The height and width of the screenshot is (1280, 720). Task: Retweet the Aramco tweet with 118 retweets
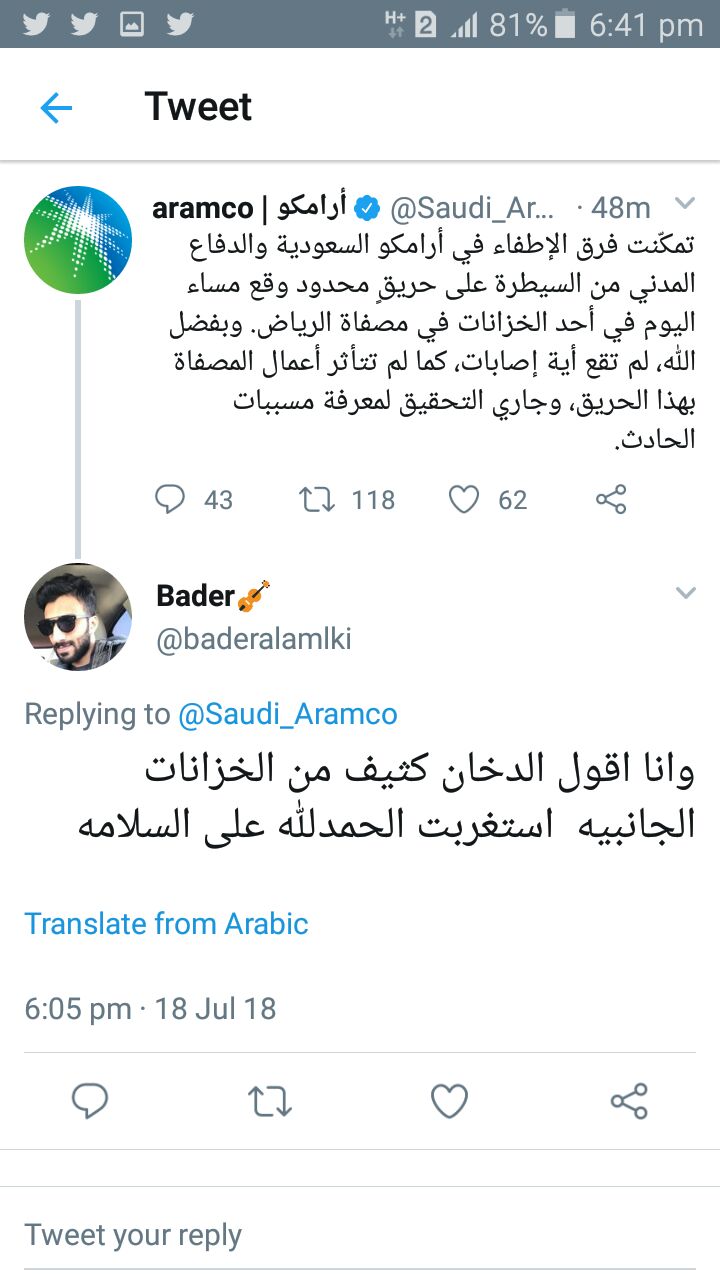(315, 499)
